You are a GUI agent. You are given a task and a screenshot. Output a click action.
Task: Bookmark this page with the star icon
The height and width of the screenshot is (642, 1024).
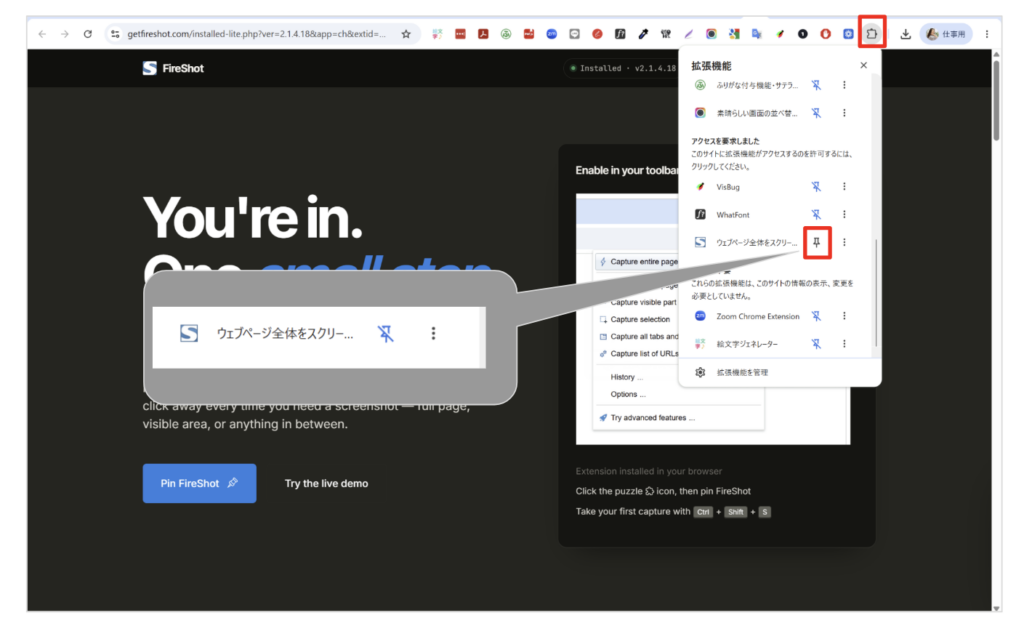406,34
